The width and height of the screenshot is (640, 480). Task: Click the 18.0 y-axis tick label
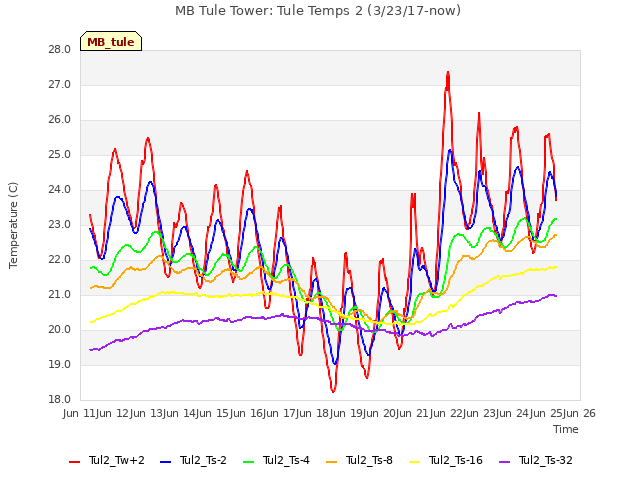tap(60, 400)
